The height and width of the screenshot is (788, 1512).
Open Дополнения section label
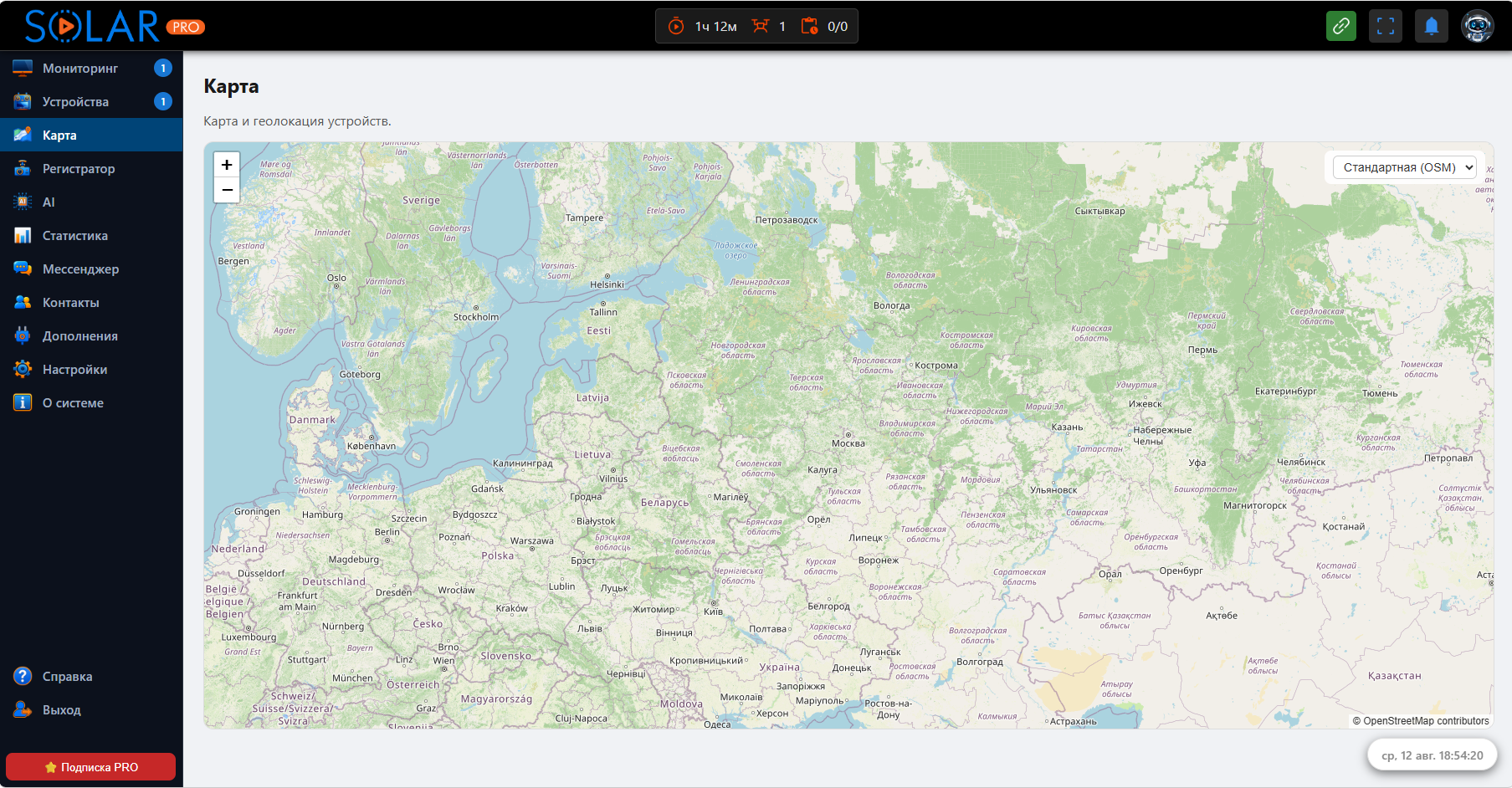80,335
